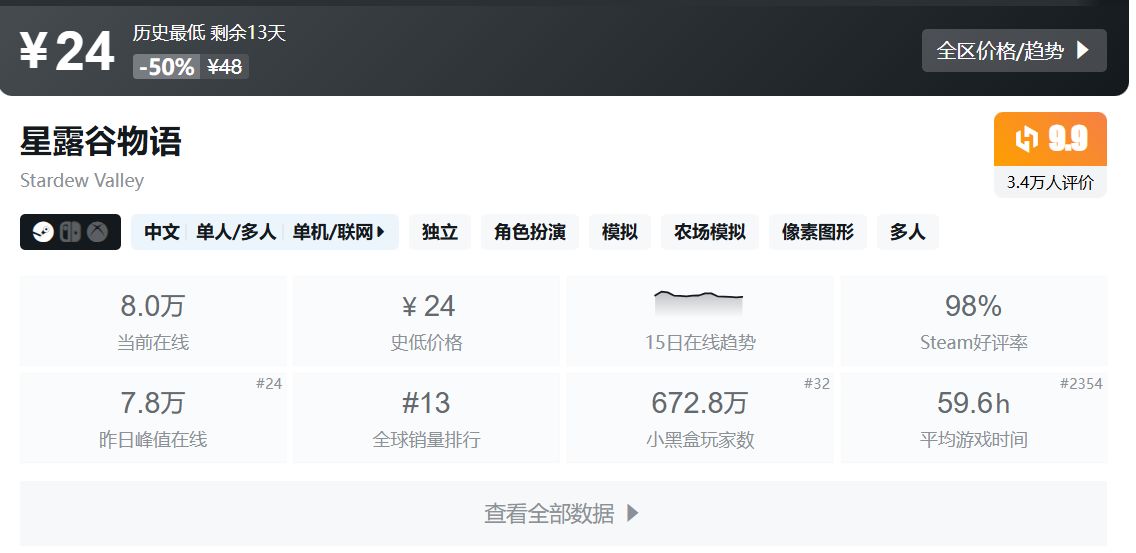Image resolution: width=1136 pixels, height=553 pixels.
Task: Click the 15日在线趋势 sparkline chart
Action: [x=698, y=304]
